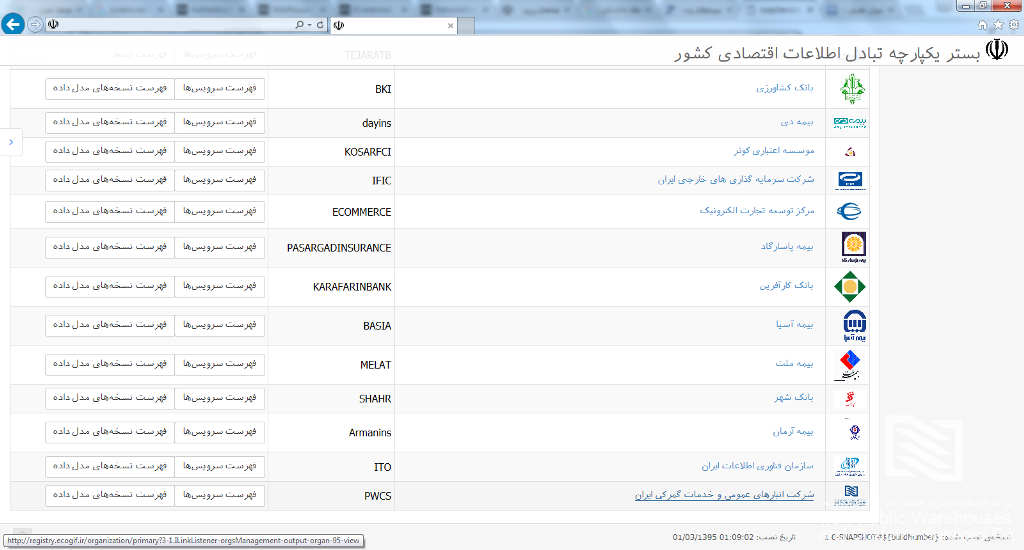Click the Bimeh Asia logo icon

tap(854, 325)
